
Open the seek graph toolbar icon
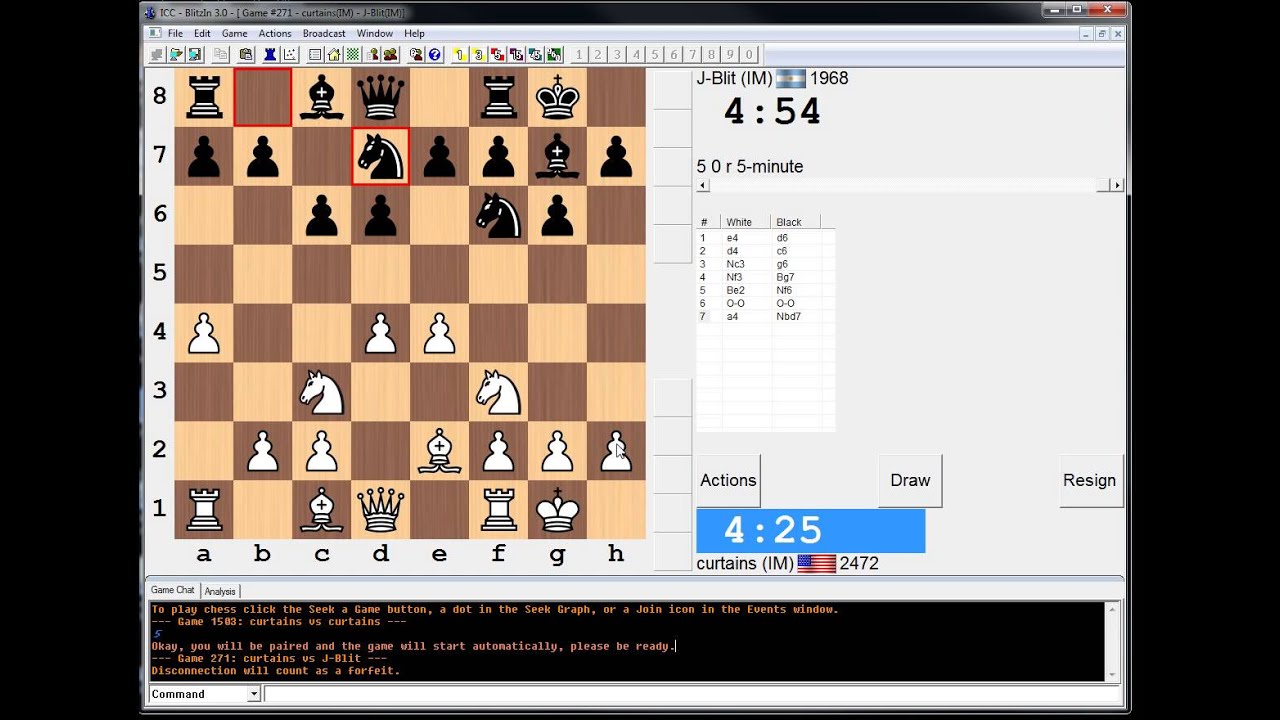point(289,55)
